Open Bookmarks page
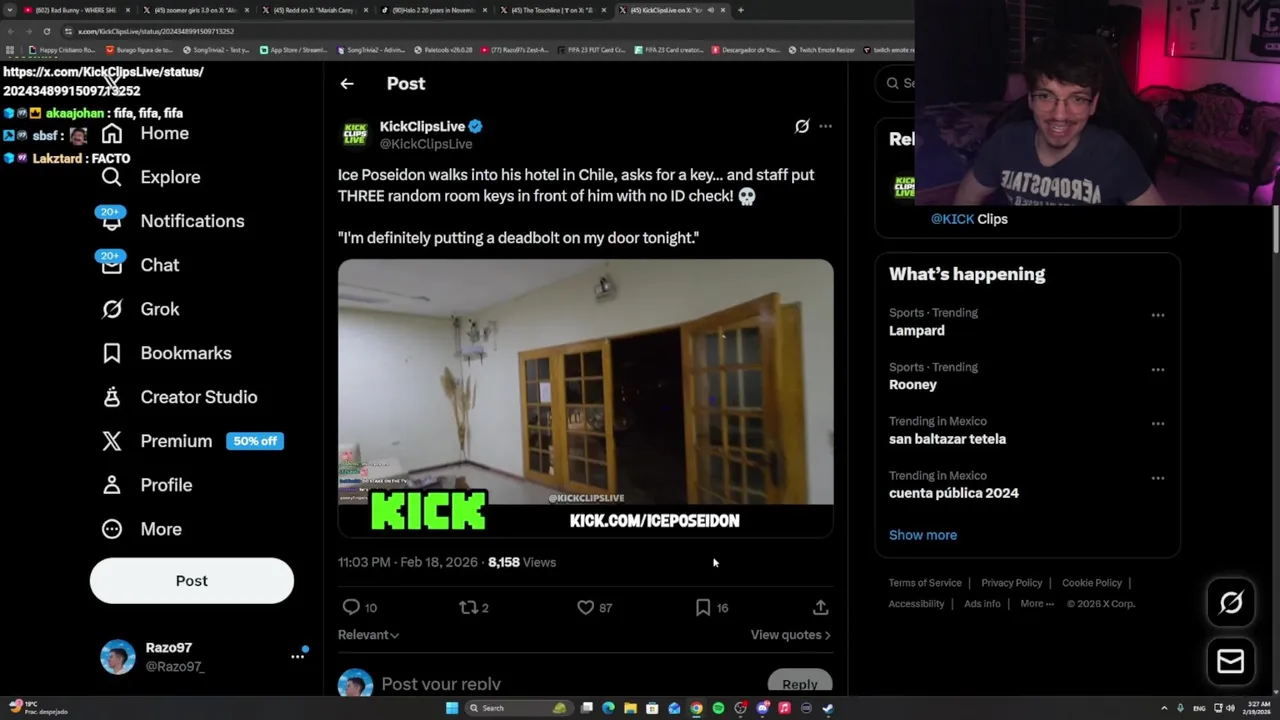 [166, 353]
